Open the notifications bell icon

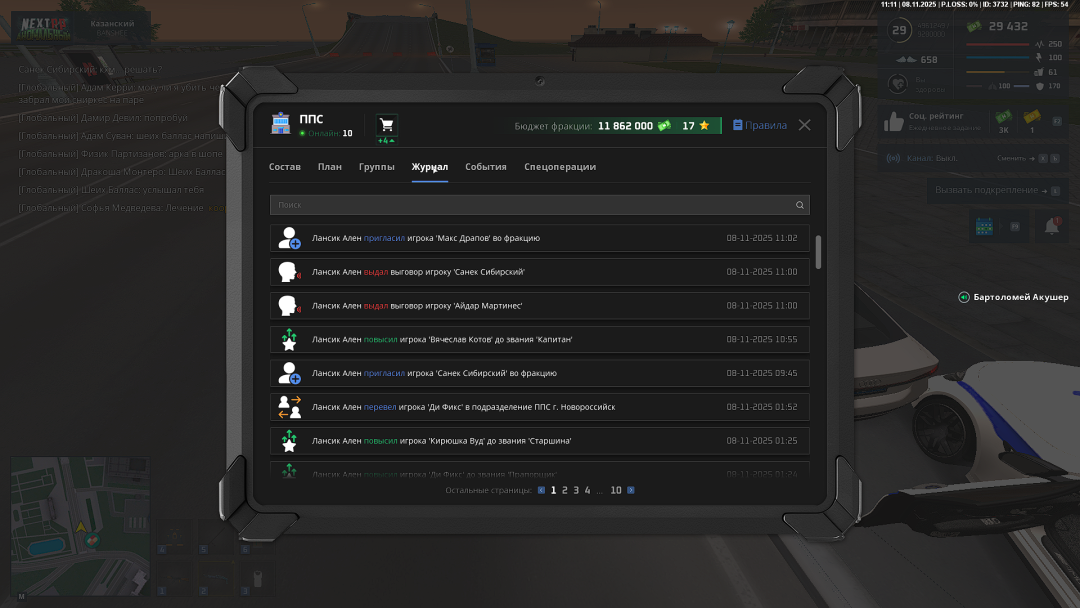pos(1051,226)
